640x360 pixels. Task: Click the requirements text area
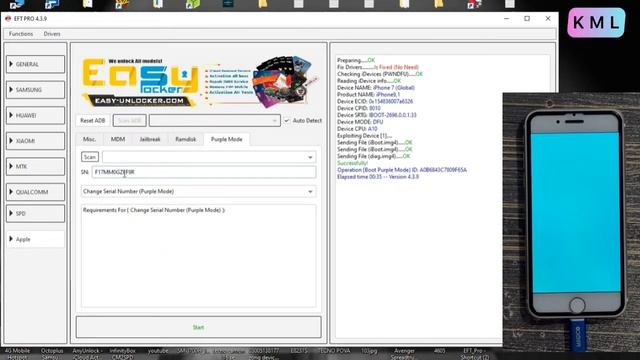(x=198, y=256)
